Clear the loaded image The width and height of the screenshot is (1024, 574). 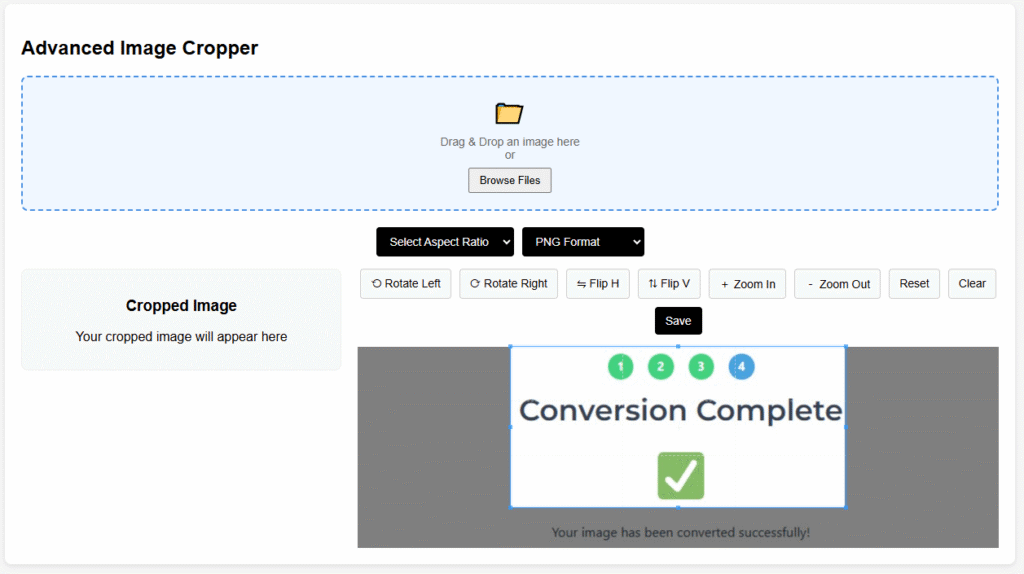(x=972, y=284)
